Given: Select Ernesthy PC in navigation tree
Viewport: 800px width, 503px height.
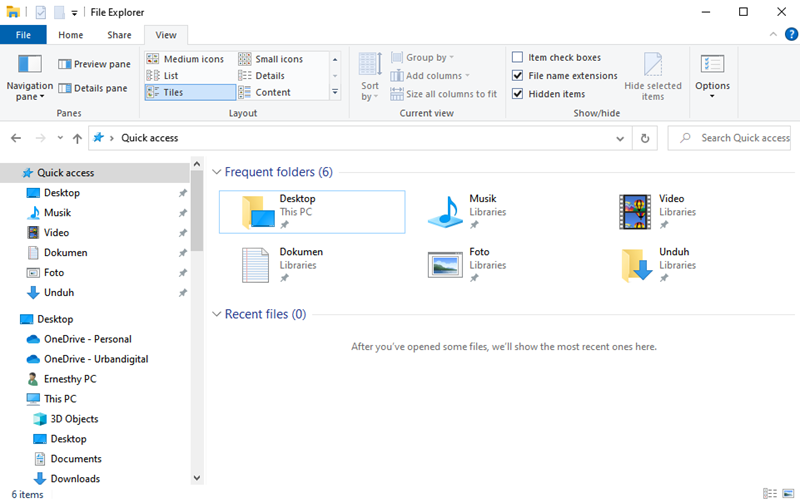Looking at the screenshot, I should click(x=70, y=379).
